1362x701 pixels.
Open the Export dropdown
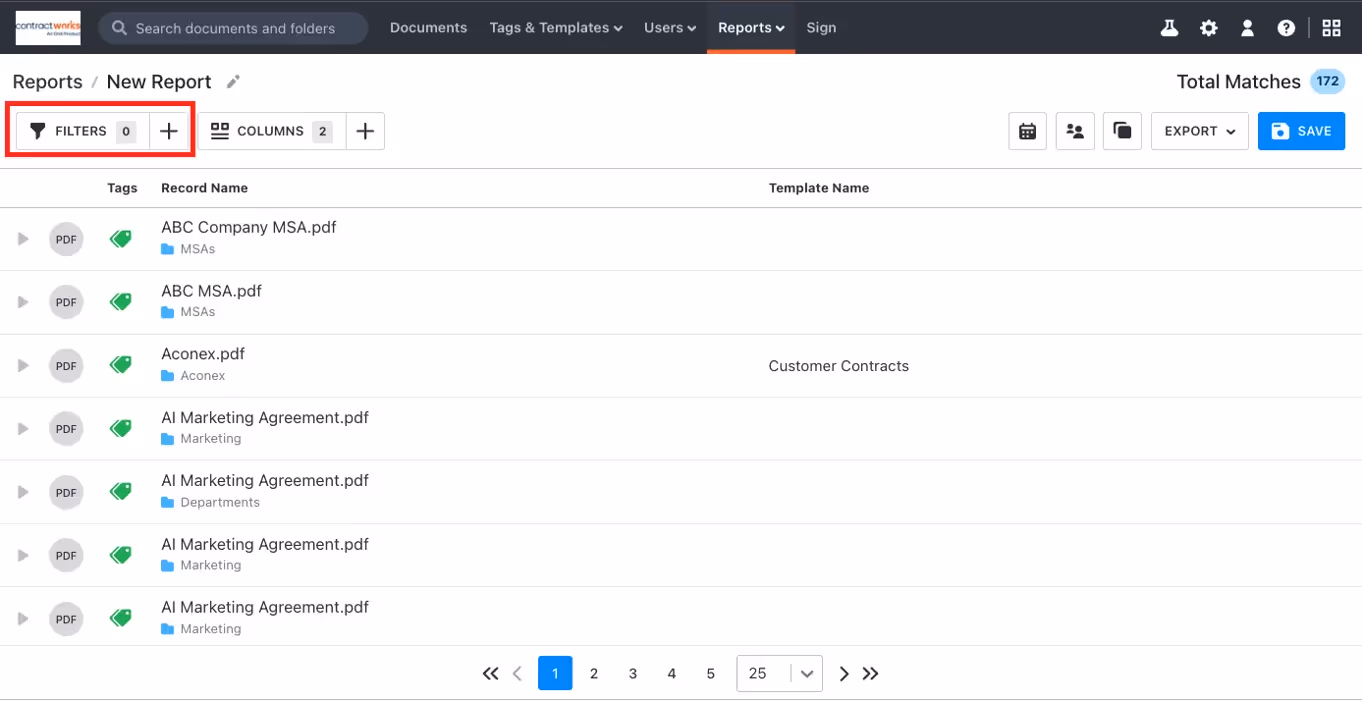[x=1199, y=130]
